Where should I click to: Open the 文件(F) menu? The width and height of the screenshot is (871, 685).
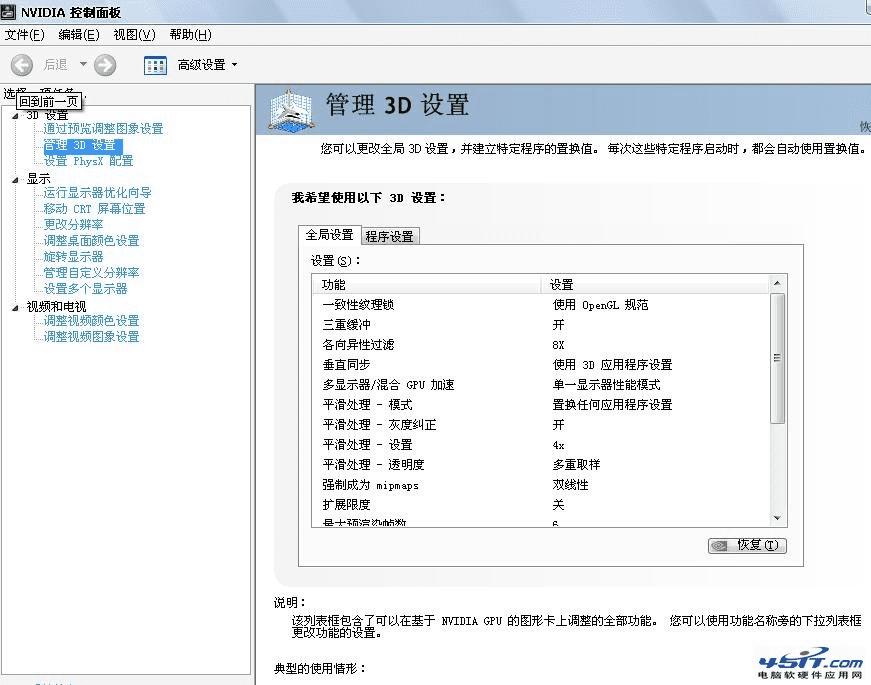coord(24,35)
